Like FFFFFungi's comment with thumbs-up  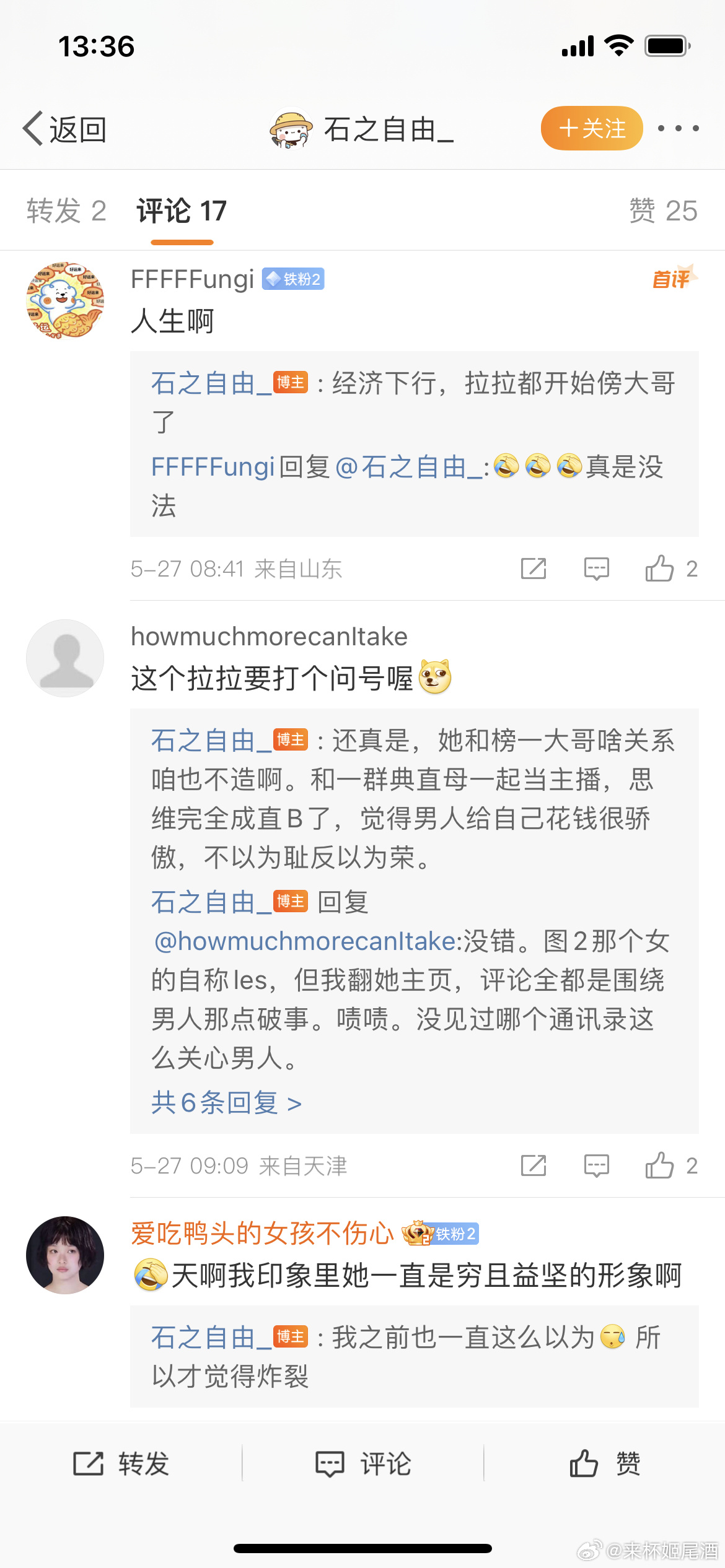659,568
